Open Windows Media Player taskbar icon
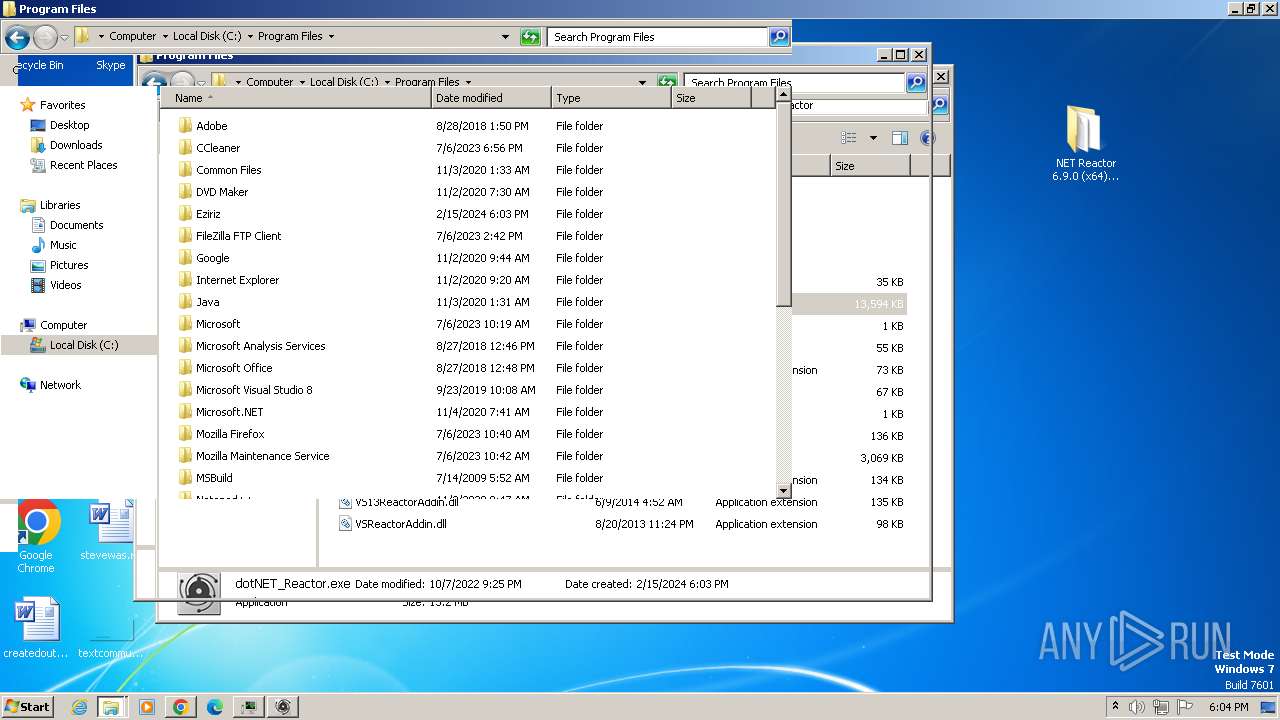Viewport: 1280px width, 720px height. click(147, 707)
